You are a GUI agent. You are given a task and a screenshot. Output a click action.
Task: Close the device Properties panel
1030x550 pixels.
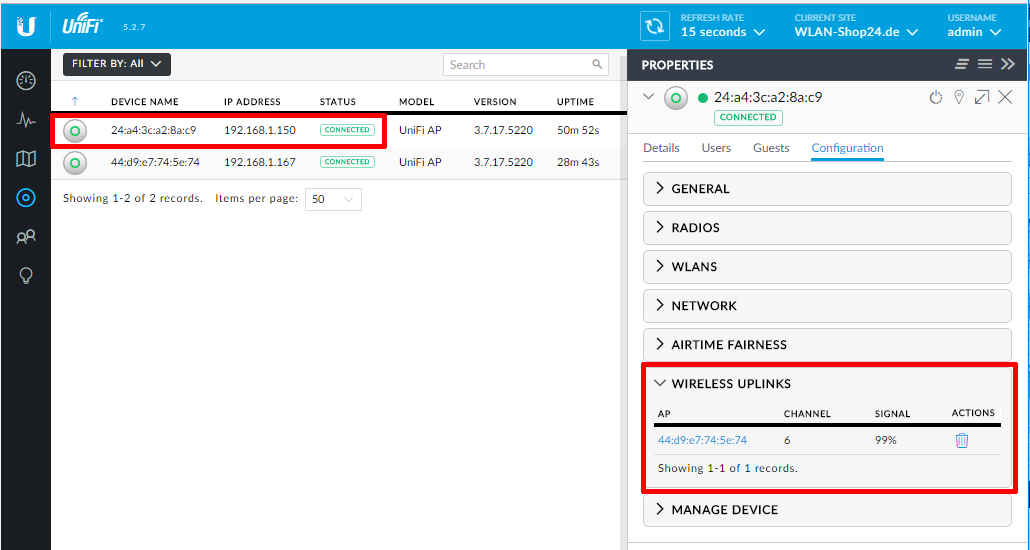[1005, 97]
